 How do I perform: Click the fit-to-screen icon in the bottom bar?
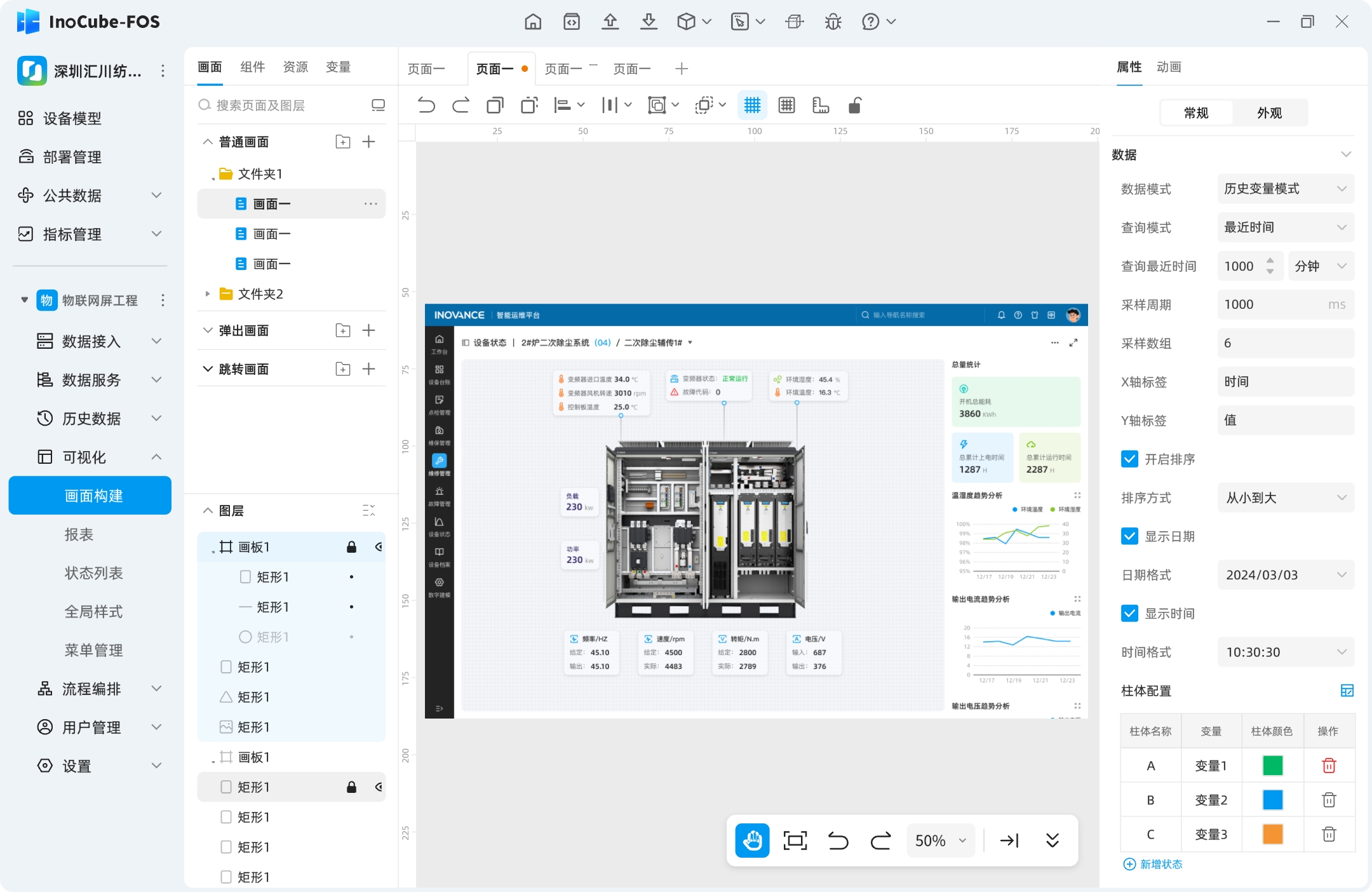[795, 841]
